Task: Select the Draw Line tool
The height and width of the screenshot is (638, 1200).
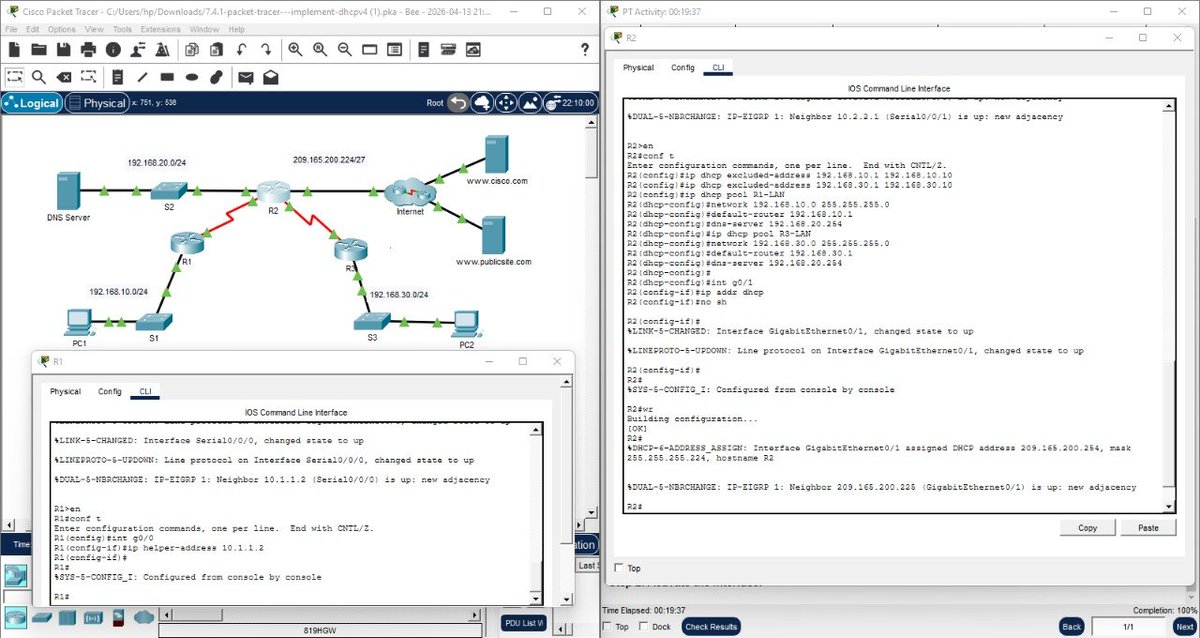Action: [x=142, y=76]
